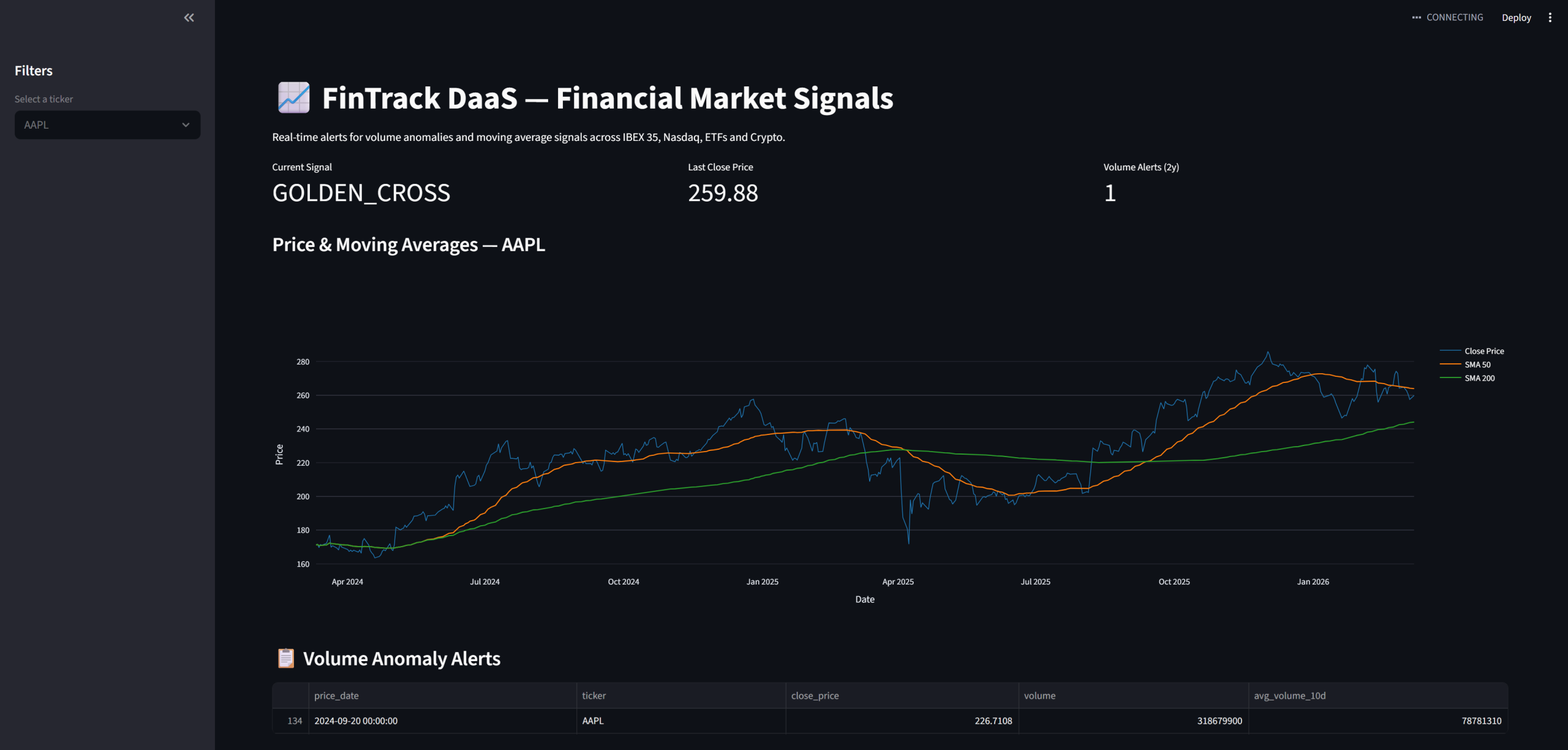This screenshot has width=1568, height=750.
Task: Click the volume column header
Action: coord(1039,695)
